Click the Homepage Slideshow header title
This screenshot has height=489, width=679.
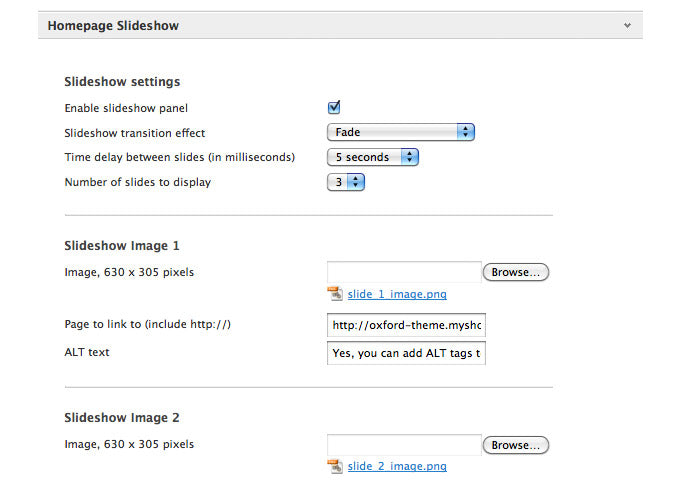pos(113,26)
